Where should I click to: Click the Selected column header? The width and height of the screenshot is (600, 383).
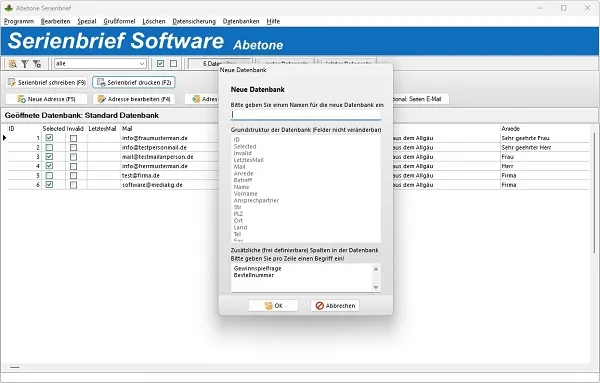[x=54, y=129]
